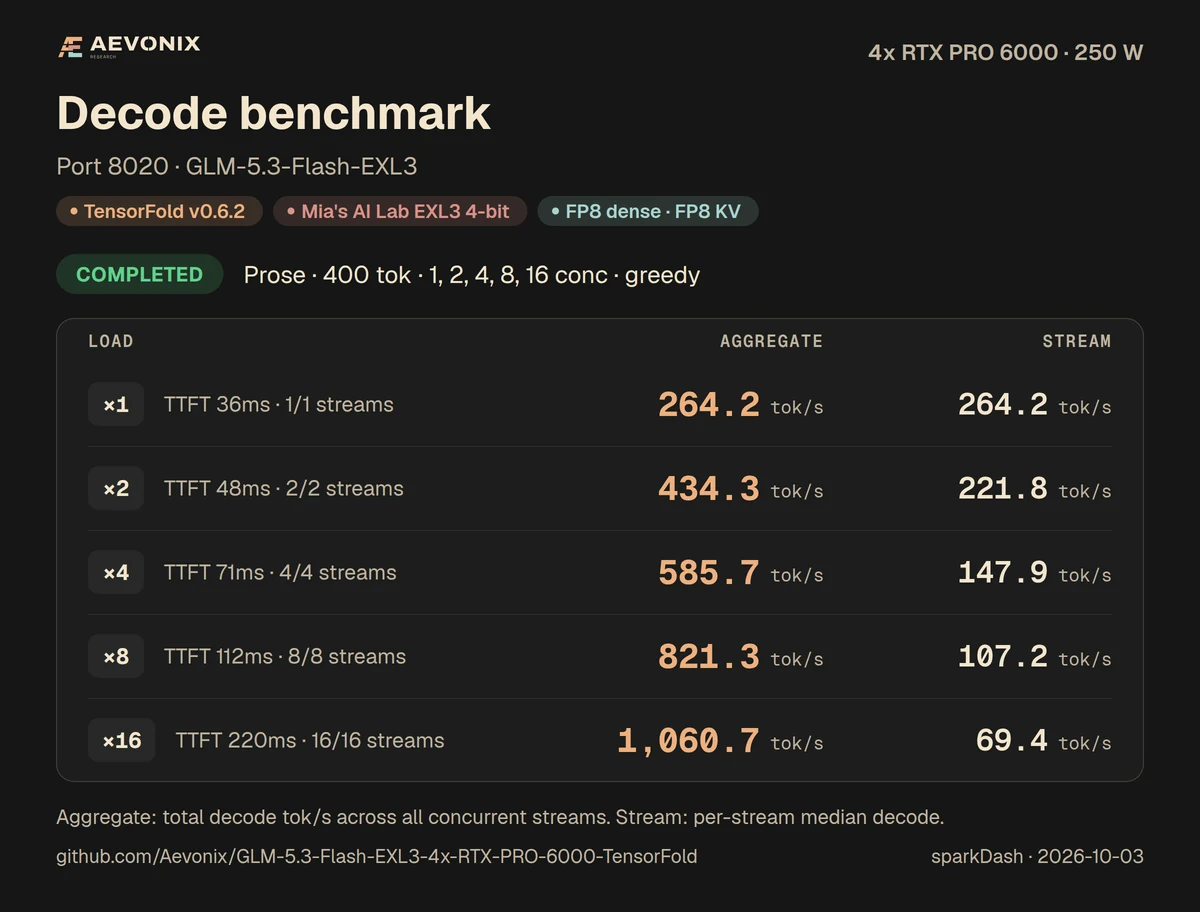Click 'TTFT 71ms · 4/4 streams'

pyautogui.click(x=280, y=573)
